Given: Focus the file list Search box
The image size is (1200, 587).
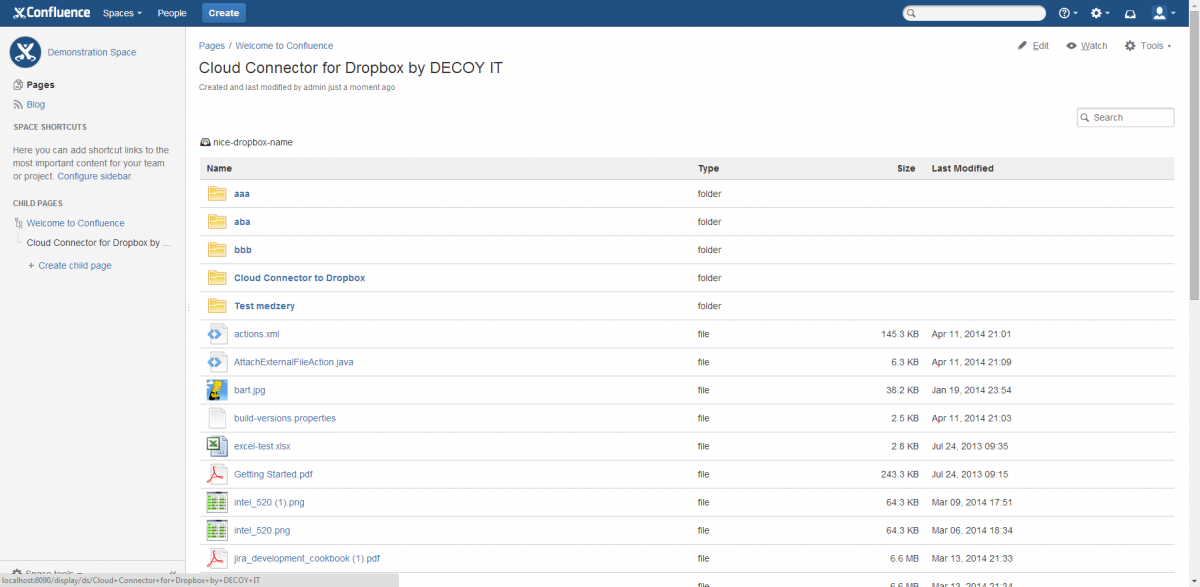Looking at the screenshot, I should [x=1125, y=117].
